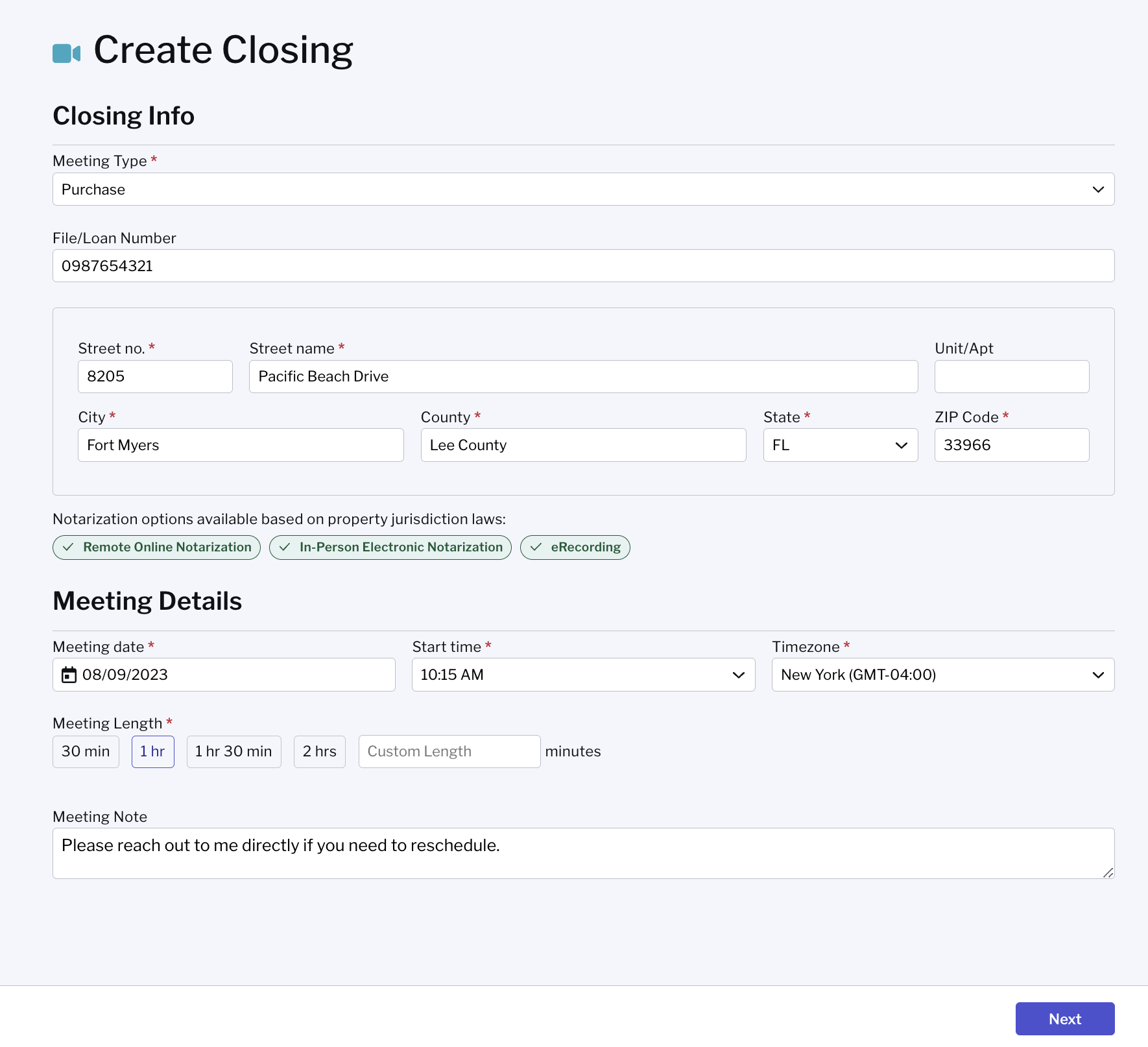Open the Start time dropdown

[583, 675]
